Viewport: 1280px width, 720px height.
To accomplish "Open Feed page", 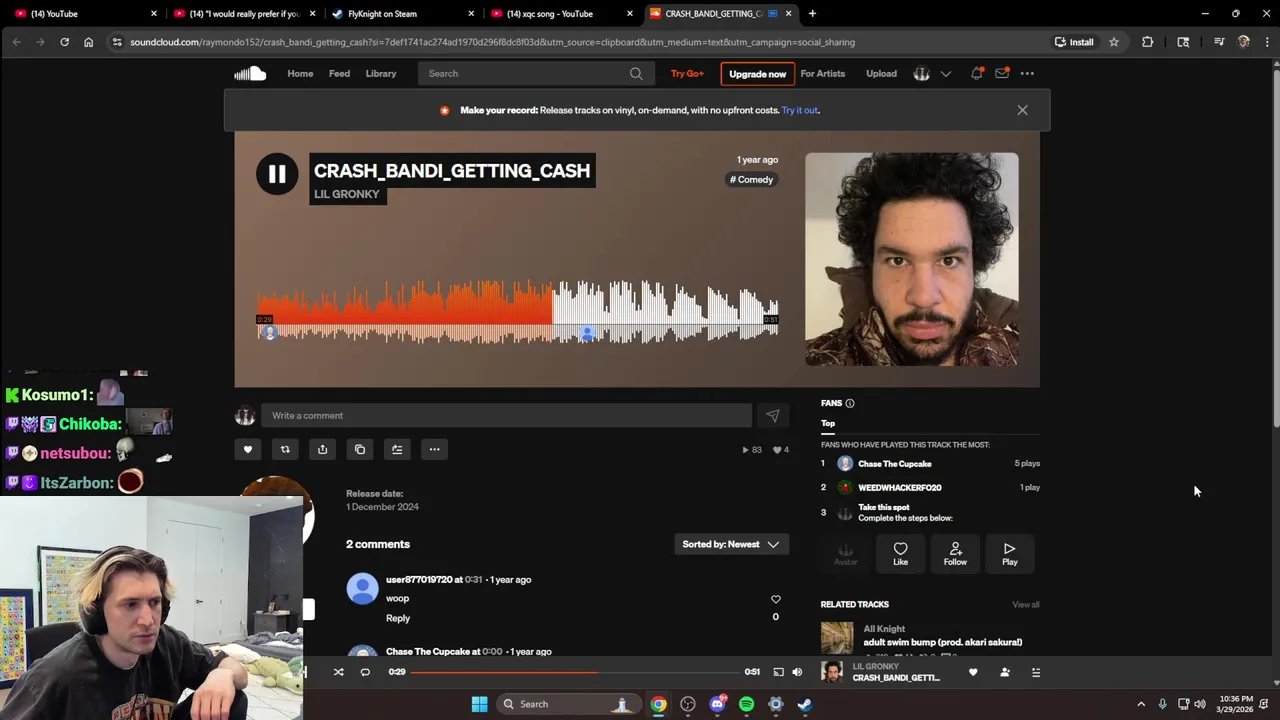I will point(339,73).
